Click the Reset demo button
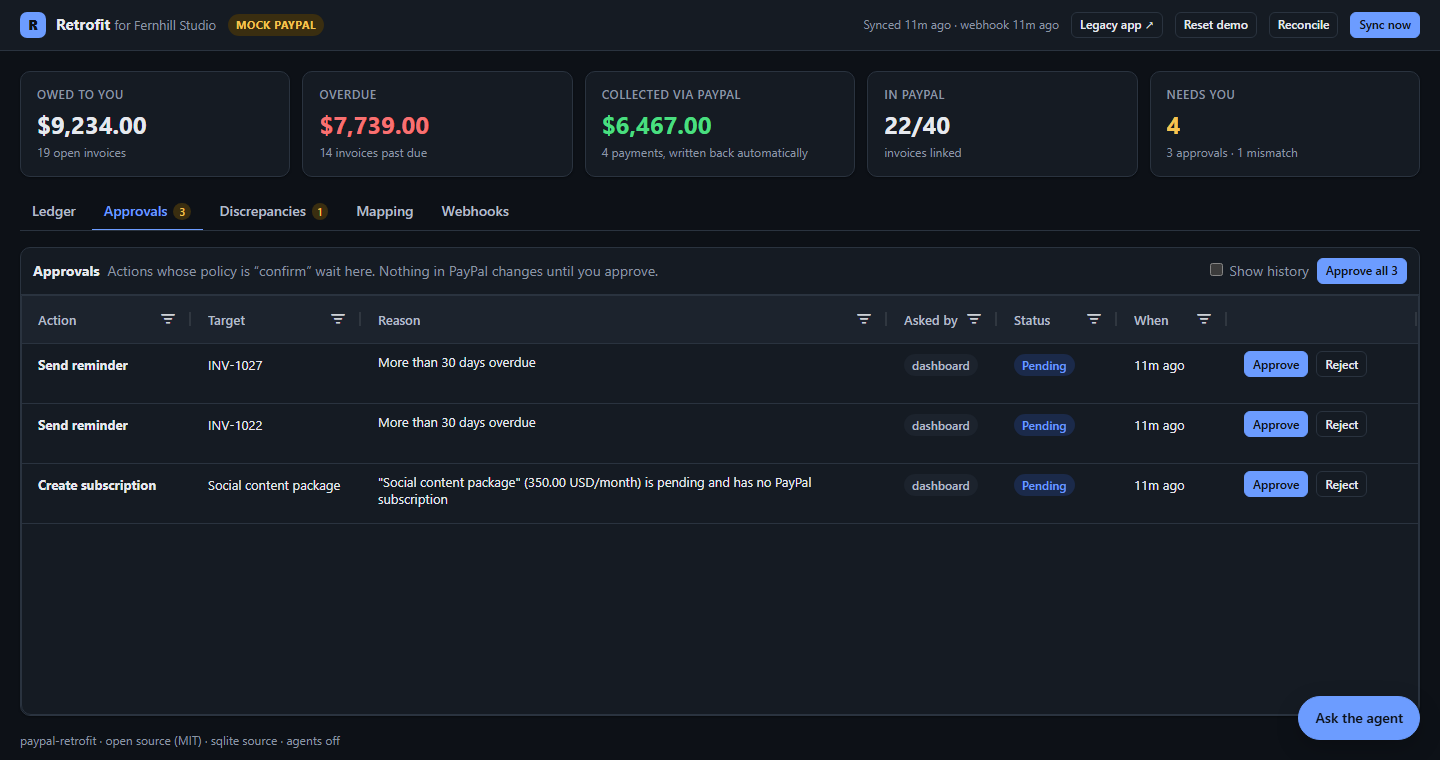The height and width of the screenshot is (760, 1440). coord(1216,25)
